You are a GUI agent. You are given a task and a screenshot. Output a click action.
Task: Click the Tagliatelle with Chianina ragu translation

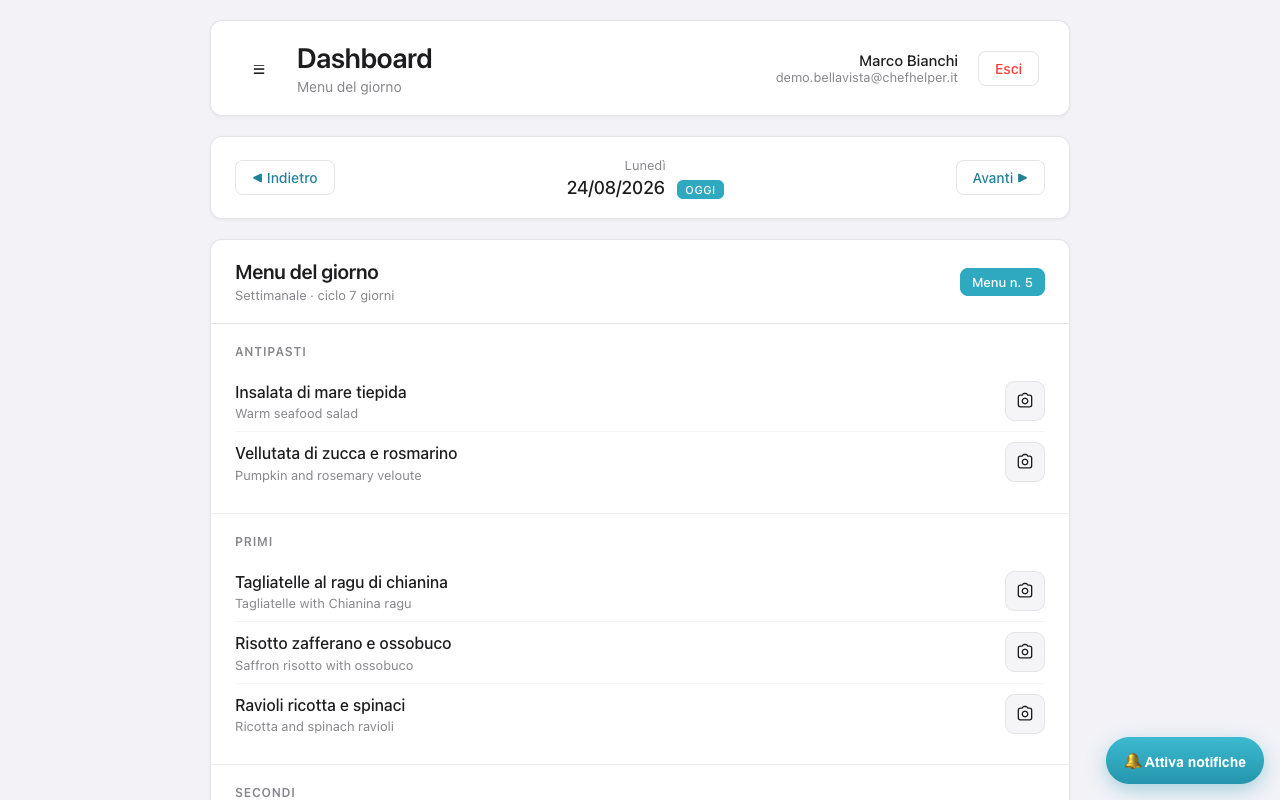[323, 604]
